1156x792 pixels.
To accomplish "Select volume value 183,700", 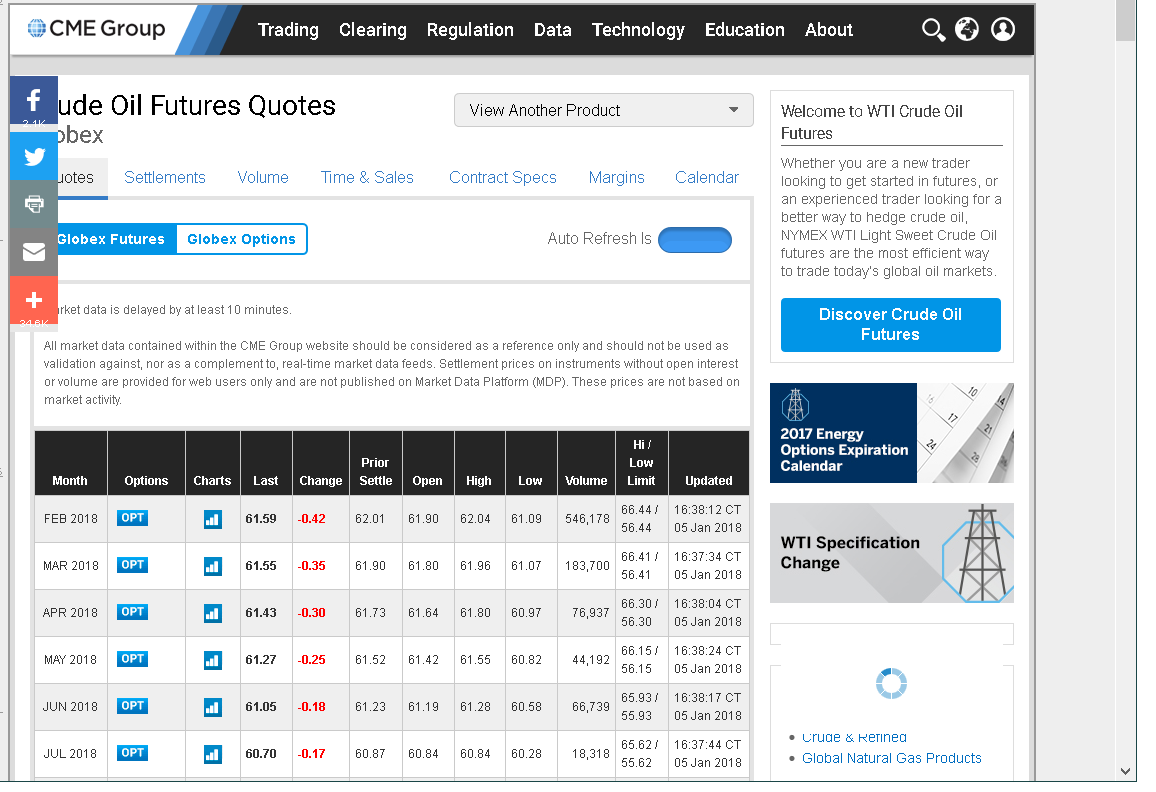I will [588, 566].
